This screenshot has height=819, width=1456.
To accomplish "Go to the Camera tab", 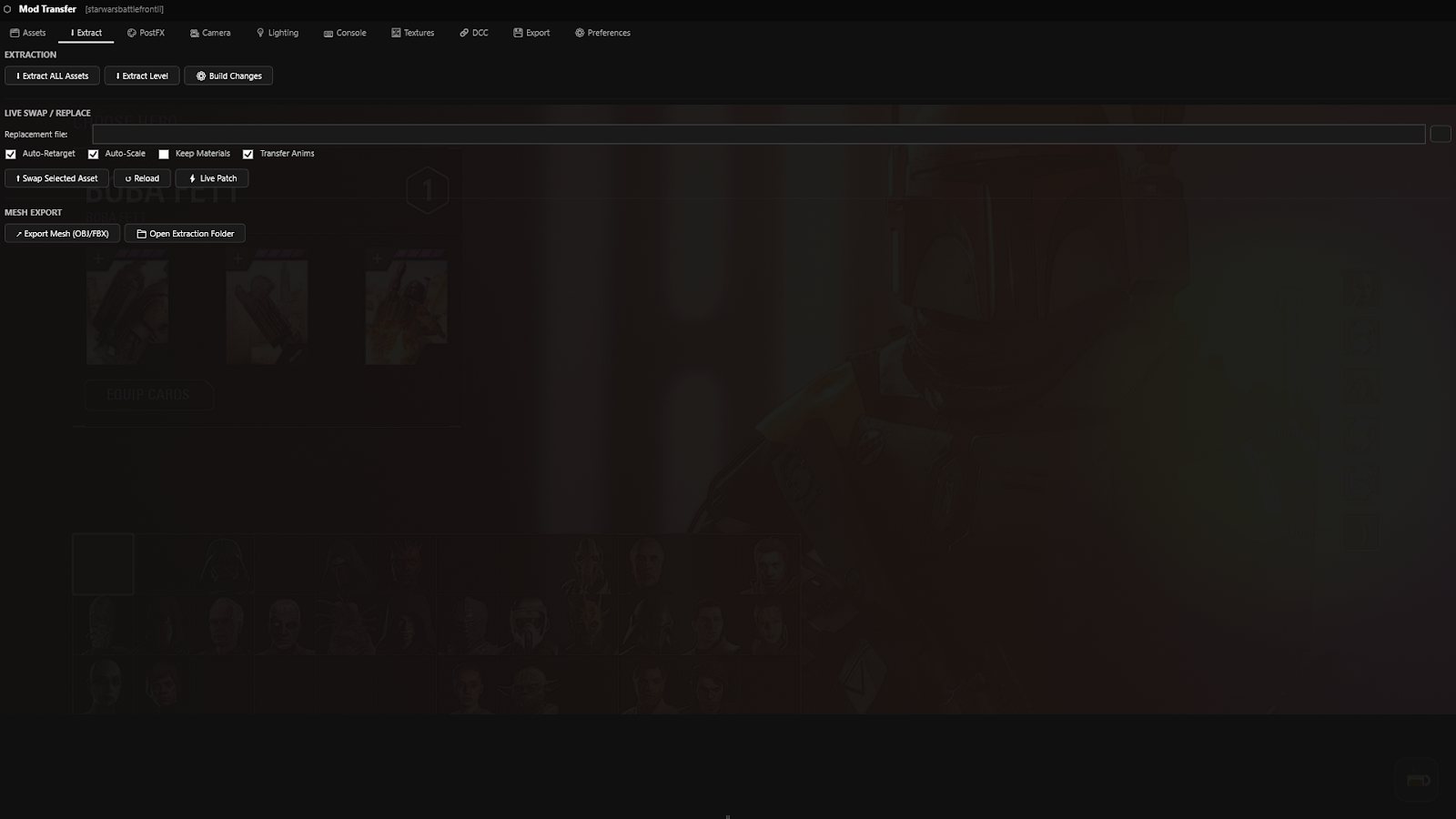I will (210, 33).
